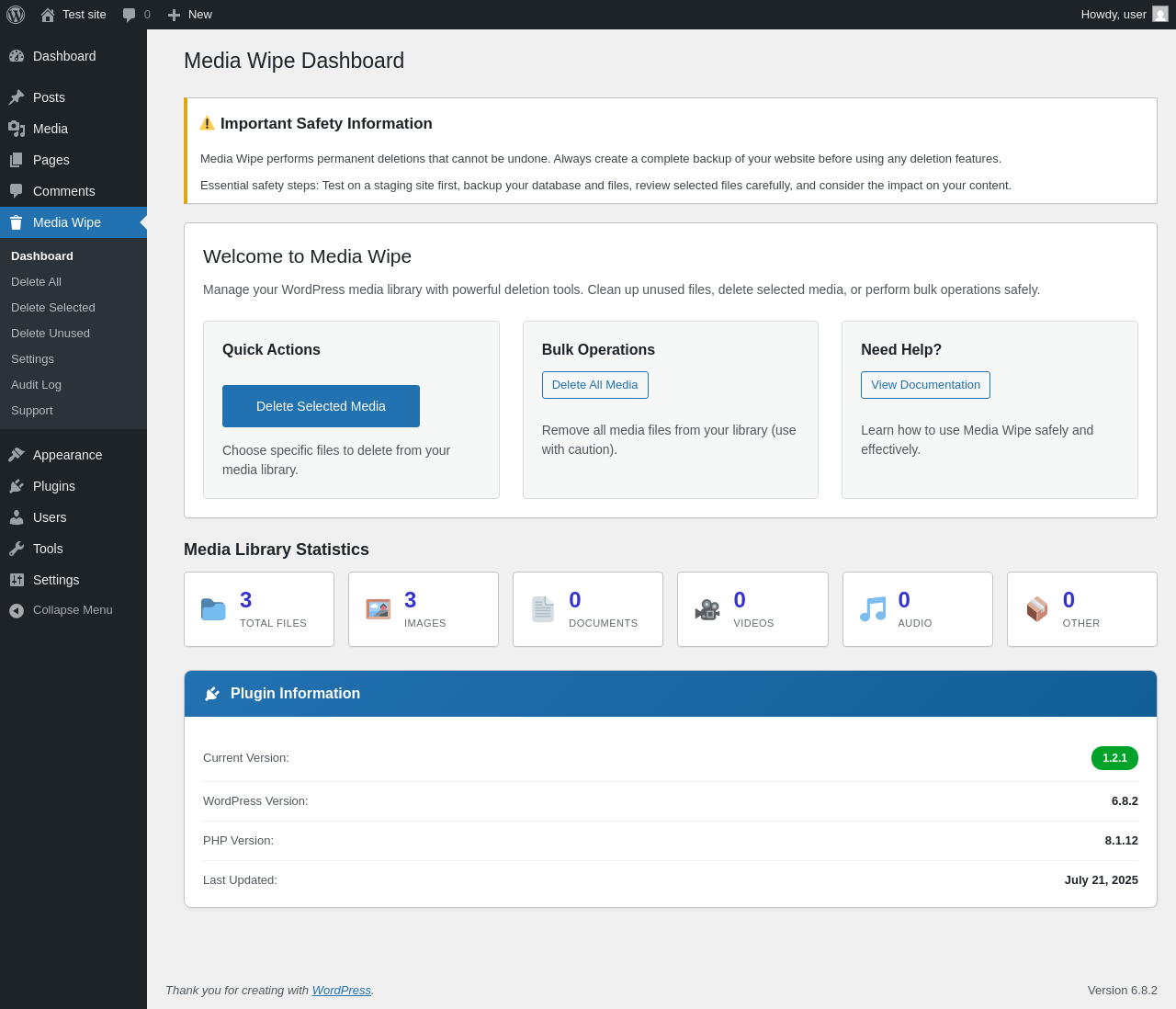Viewport: 1176px width, 1009px height.
Task: Click the Media Library Statistics heading
Action: (x=277, y=550)
